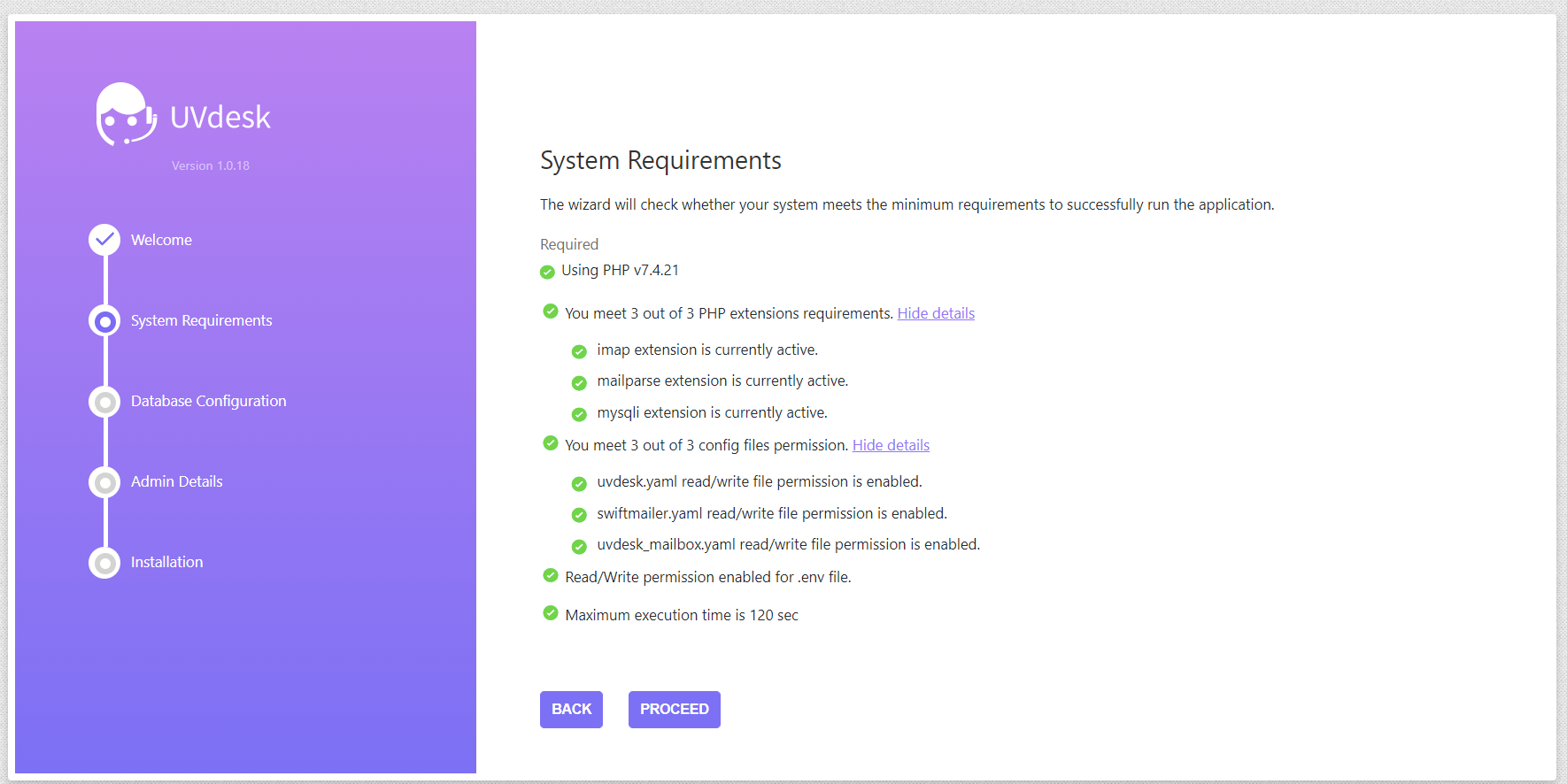Click green check beside config files permission

(x=551, y=443)
